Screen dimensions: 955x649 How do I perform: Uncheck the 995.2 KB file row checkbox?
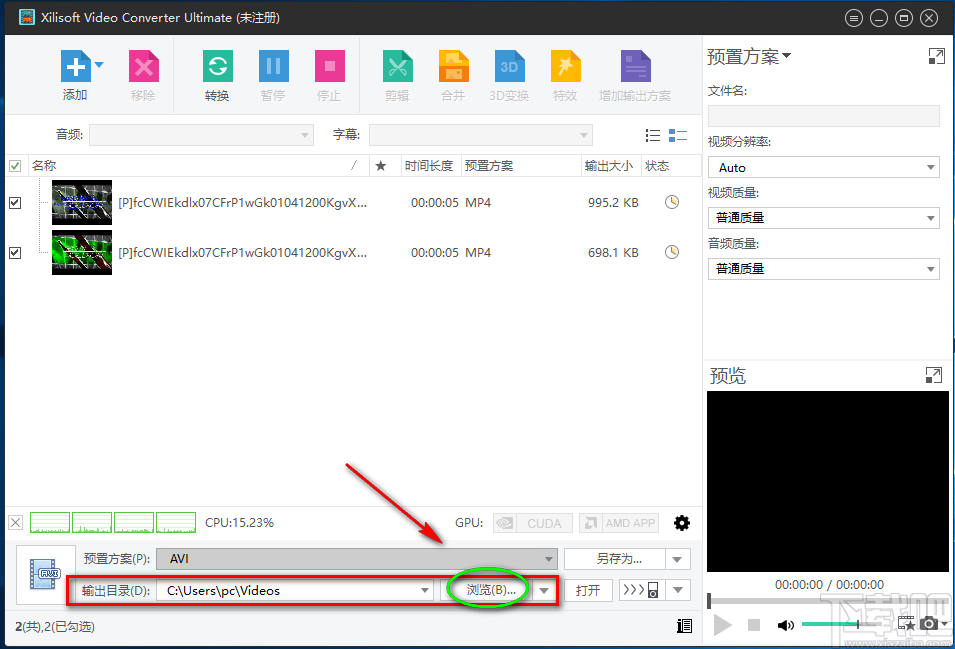coord(15,203)
